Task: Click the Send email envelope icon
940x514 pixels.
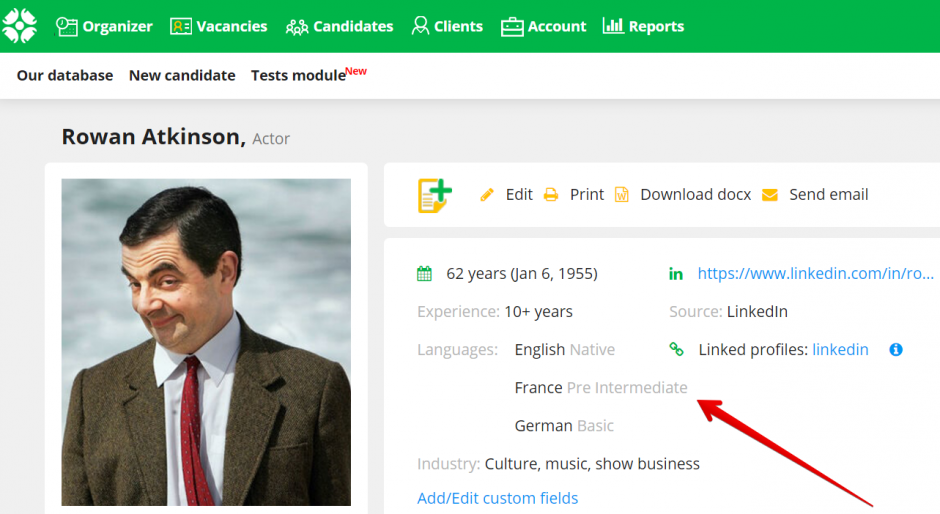Action: click(x=770, y=195)
